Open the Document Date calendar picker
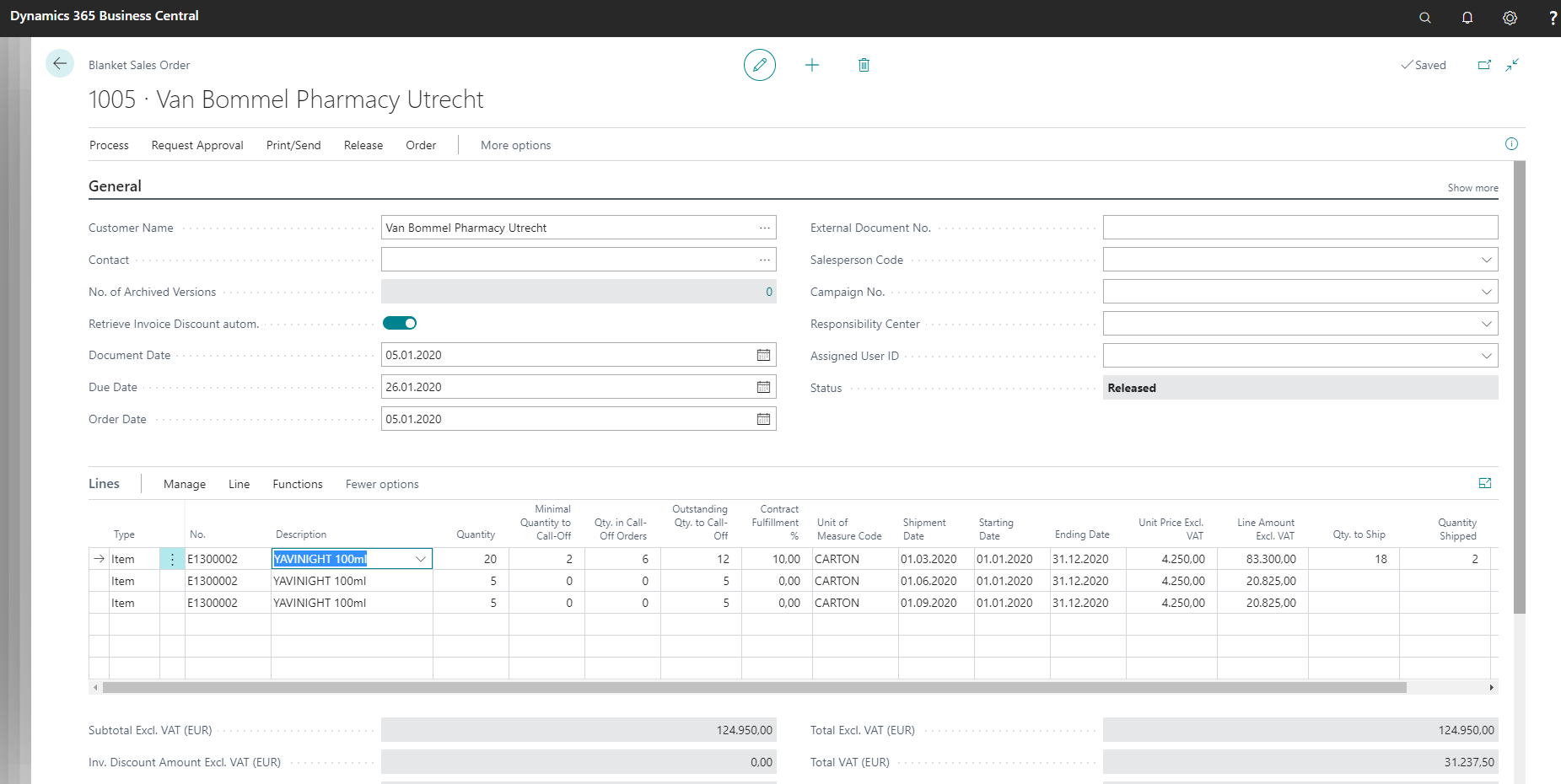 pos(763,355)
